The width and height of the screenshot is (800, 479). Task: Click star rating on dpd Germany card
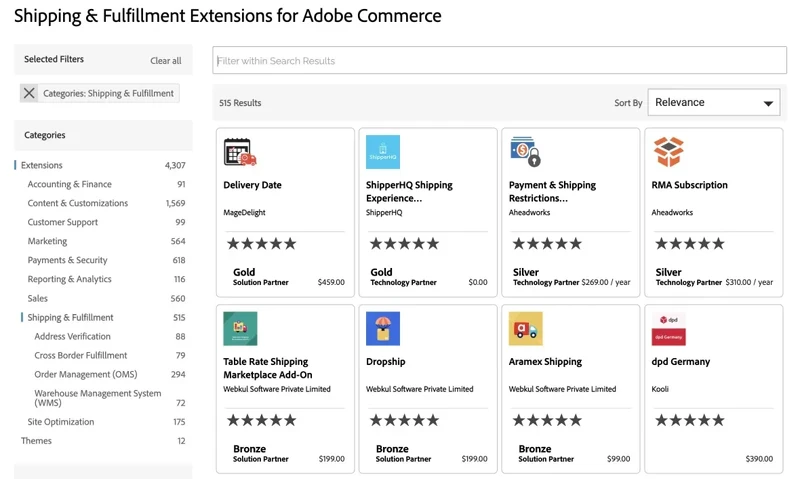point(689,420)
